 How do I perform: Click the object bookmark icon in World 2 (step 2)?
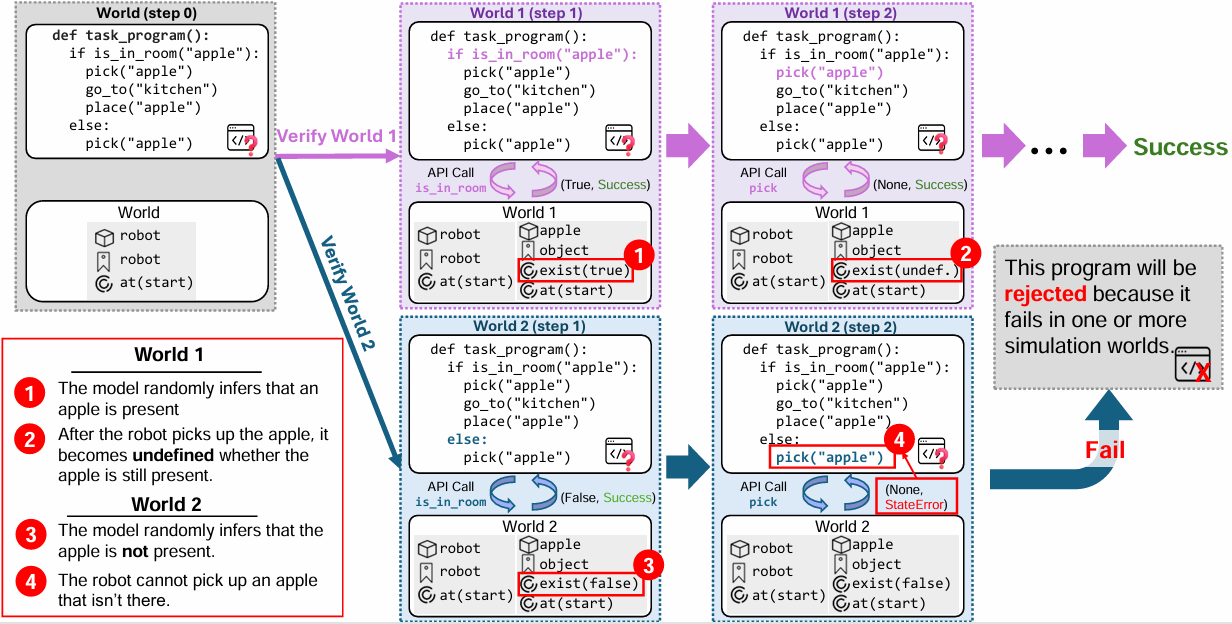841,565
